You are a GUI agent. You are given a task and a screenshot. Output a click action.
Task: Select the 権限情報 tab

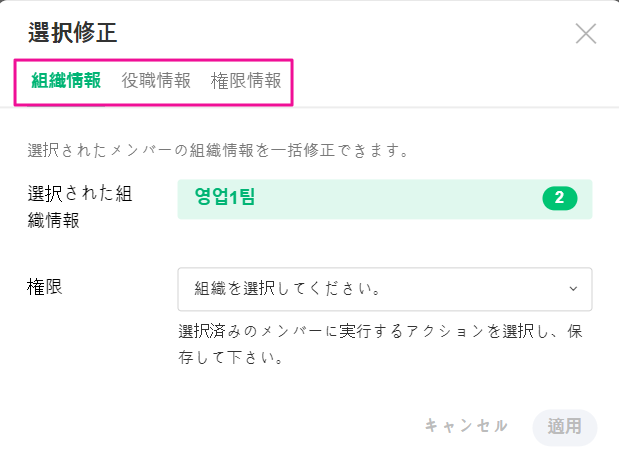(246, 80)
